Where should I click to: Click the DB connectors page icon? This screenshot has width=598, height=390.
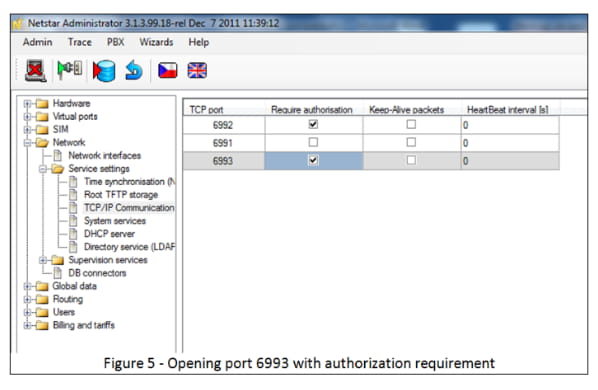[x=58, y=273]
